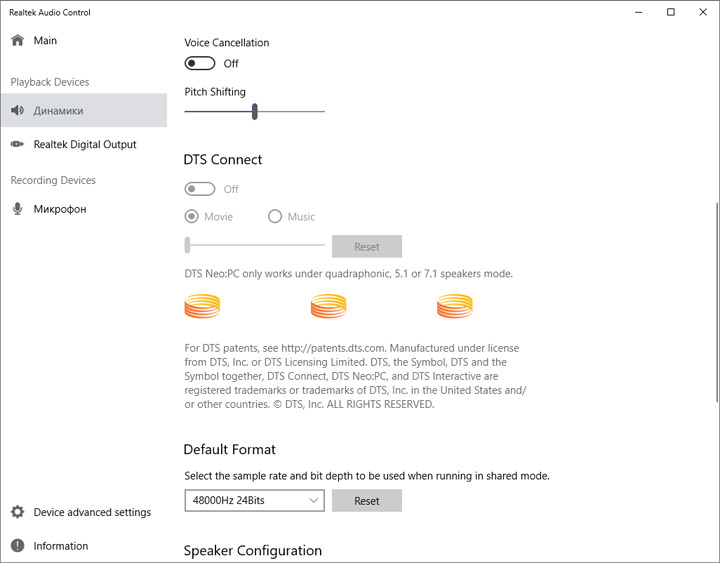The width and height of the screenshot is (720, 563).
Task: Toggle the DTS Connect switch
Action: pos(200,189)
